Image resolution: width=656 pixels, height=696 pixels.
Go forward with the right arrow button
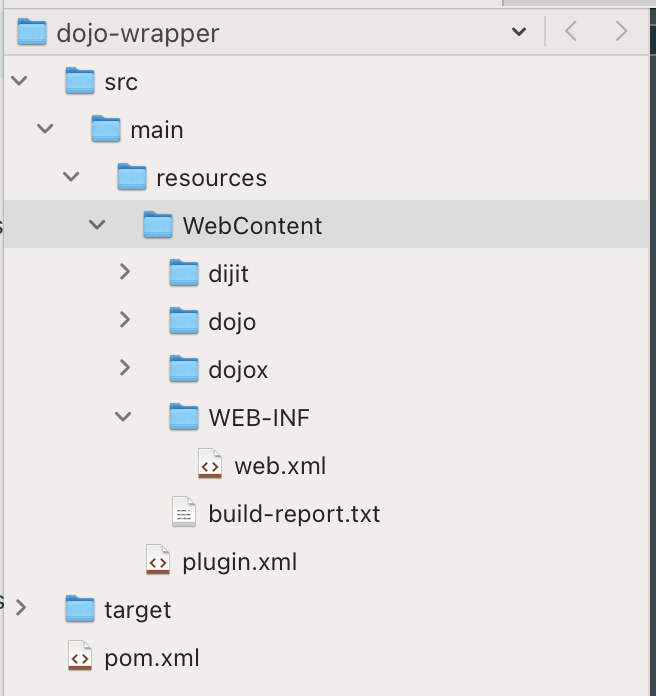click(621, 33)
